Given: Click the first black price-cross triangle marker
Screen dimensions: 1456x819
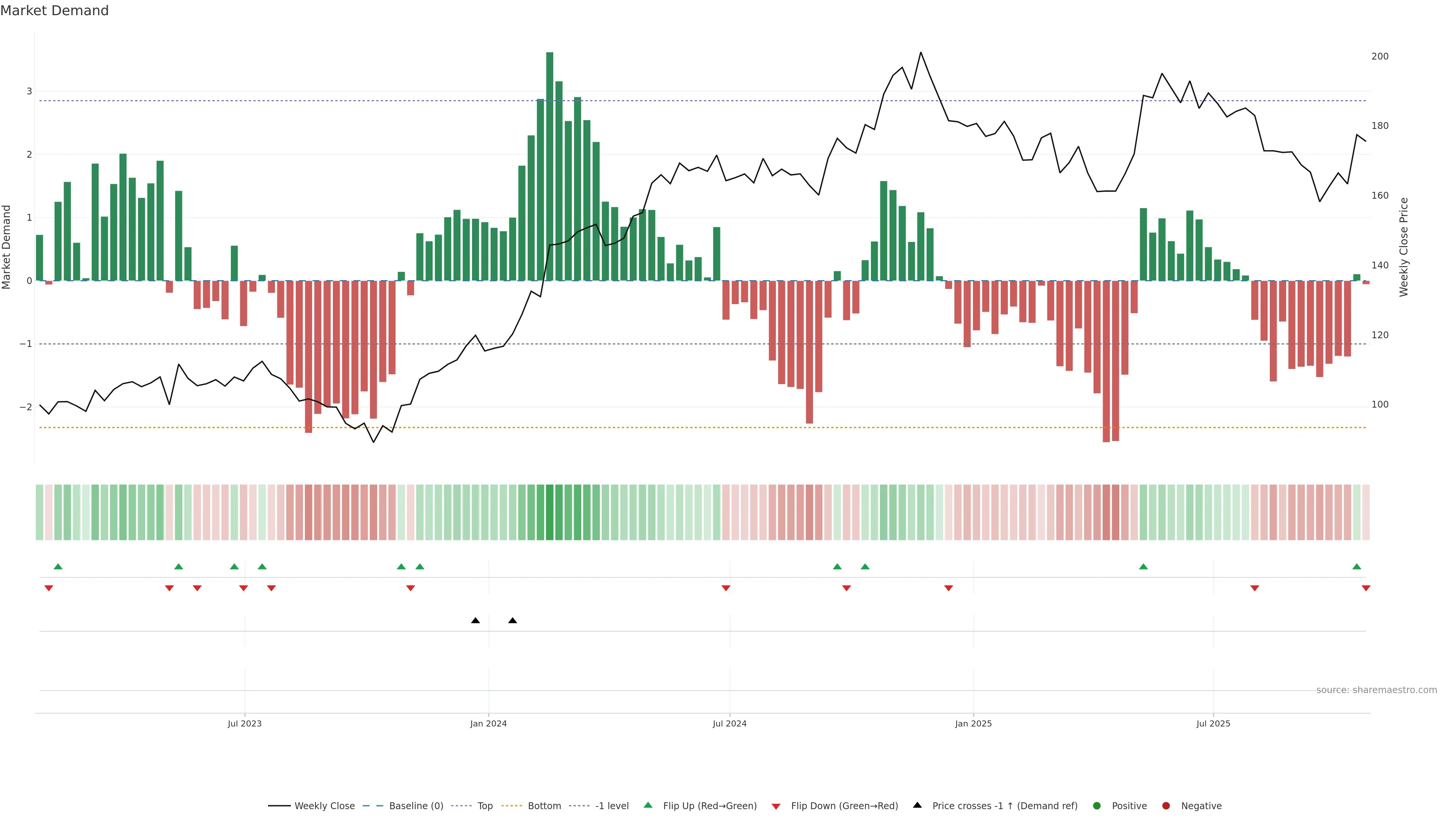Looking at the screenshot, I should click(475, 621).
